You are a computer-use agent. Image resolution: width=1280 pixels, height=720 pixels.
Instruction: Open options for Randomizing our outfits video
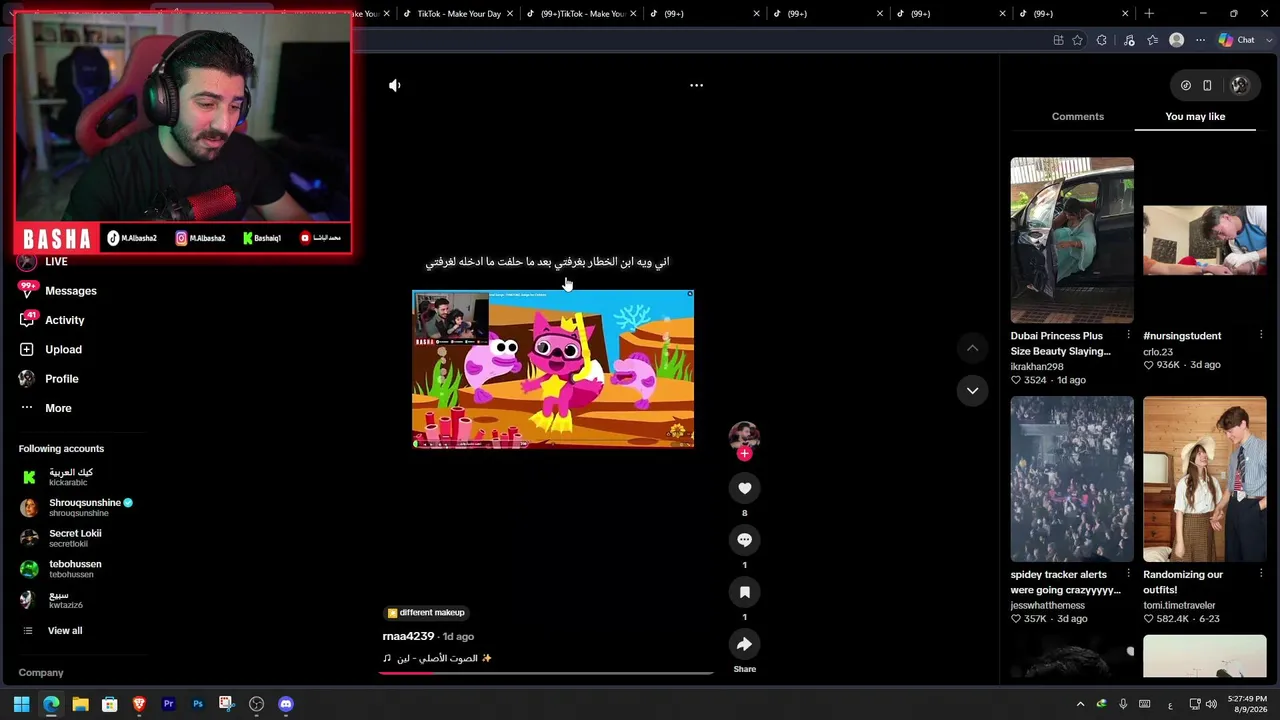tap(1261, 574)
